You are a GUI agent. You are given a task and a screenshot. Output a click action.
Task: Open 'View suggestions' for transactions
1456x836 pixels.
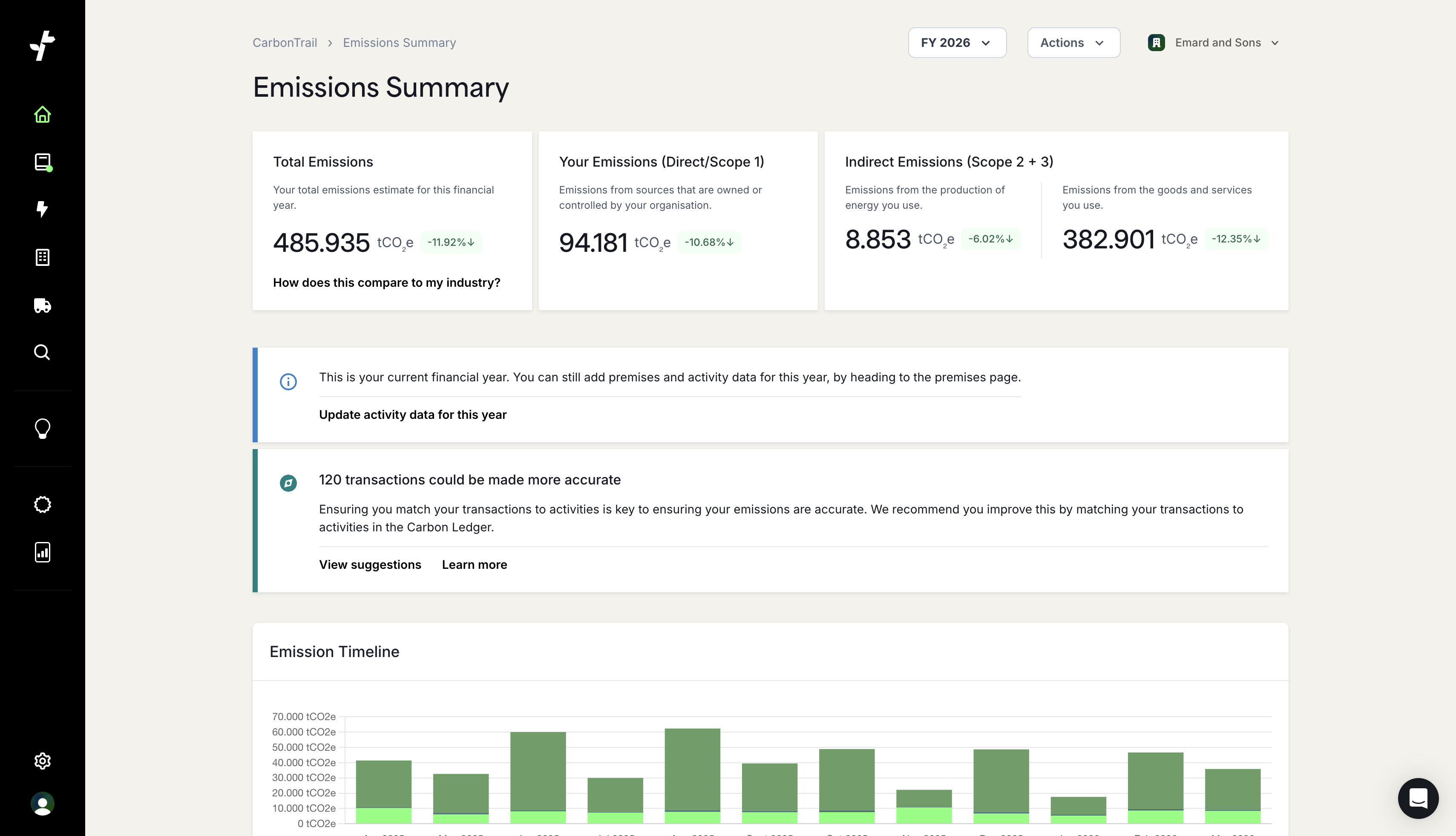click(x=370, y=565)
